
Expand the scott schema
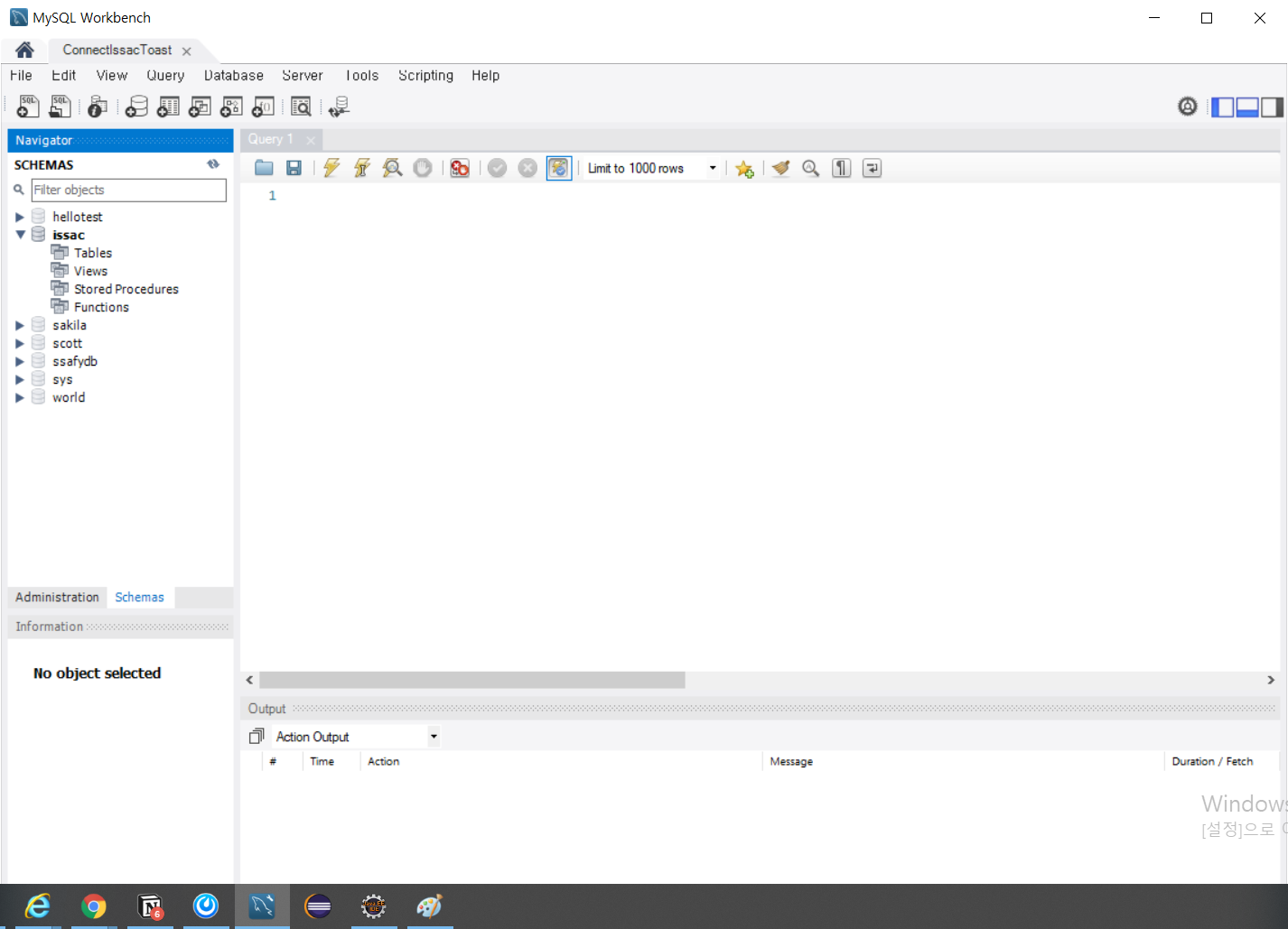pyautogui.click(x=20, y=343)
